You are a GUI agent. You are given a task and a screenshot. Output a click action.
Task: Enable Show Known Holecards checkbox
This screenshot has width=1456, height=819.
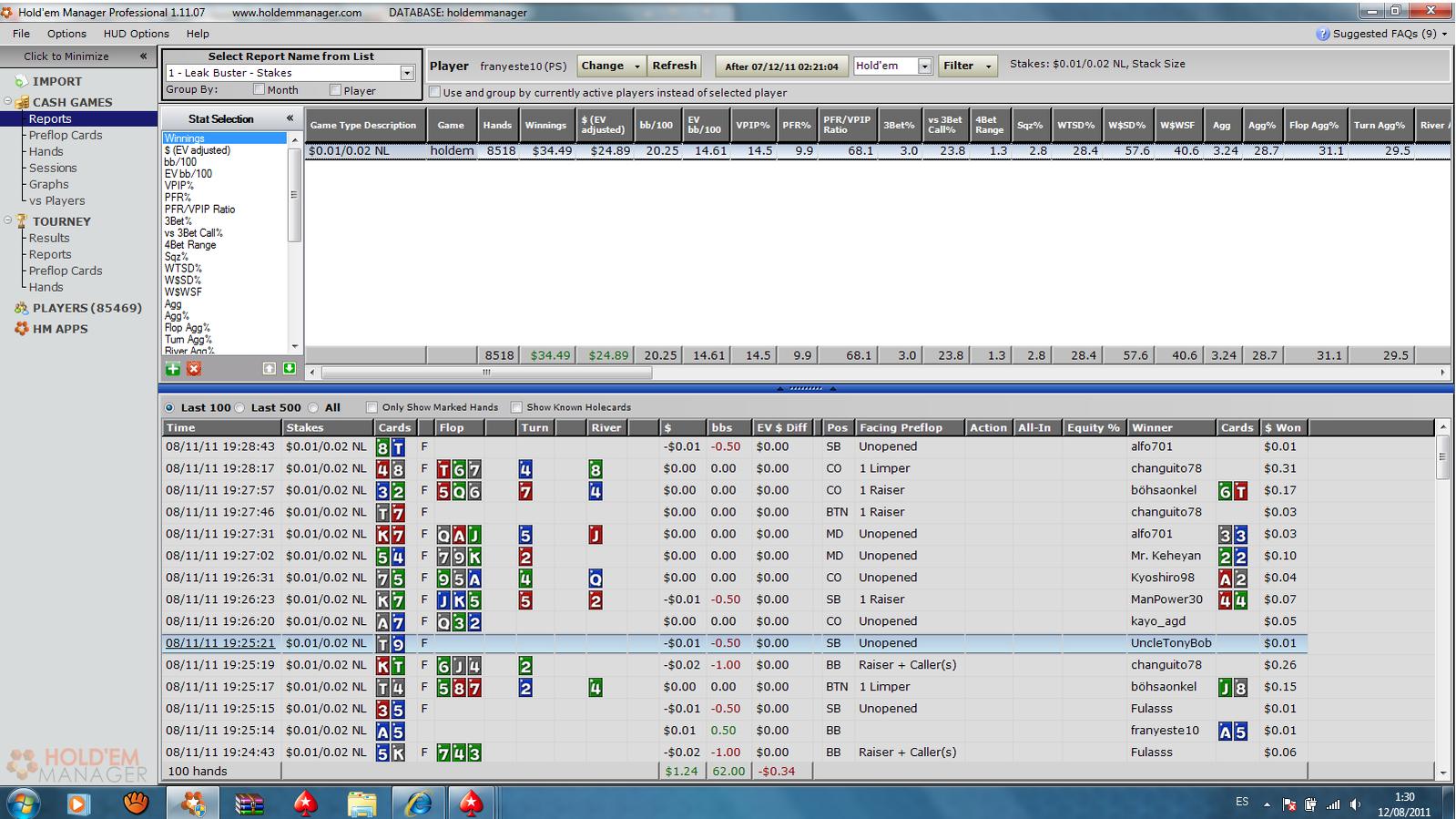(x=516, y=407)
